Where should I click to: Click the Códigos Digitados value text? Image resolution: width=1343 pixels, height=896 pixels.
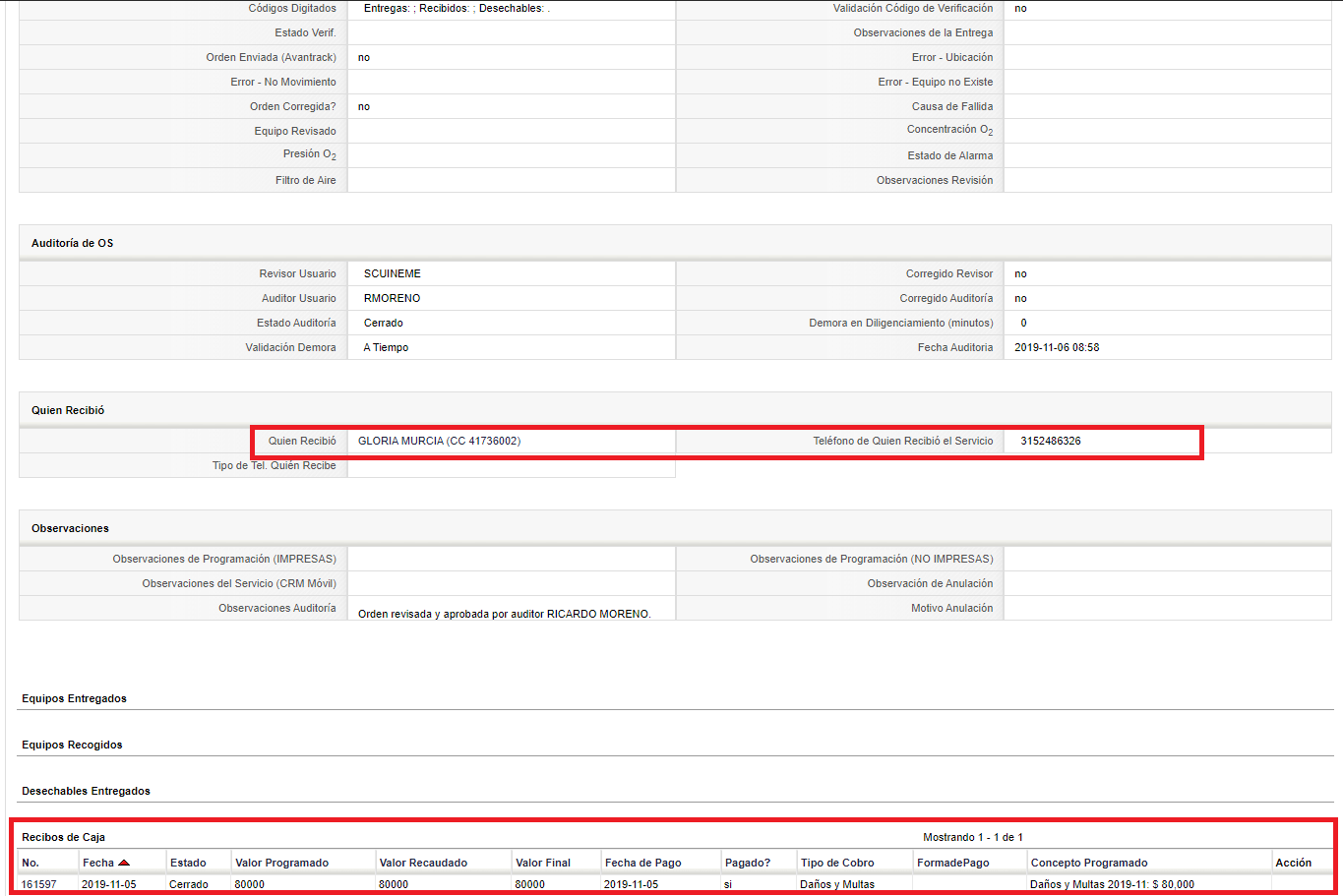click(457, 8)
